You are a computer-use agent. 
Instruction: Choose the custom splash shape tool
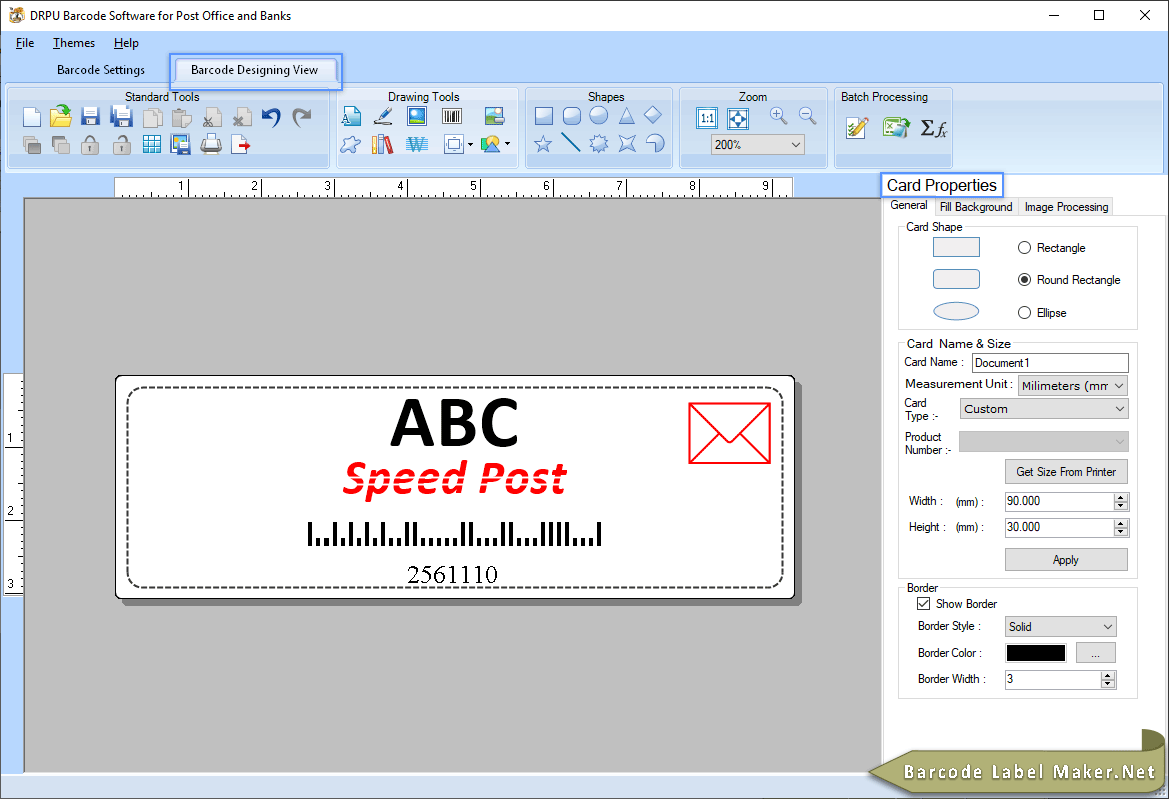click(350, 144)
